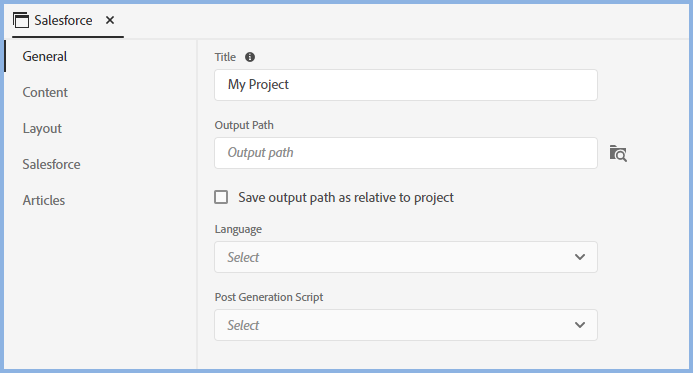Screen dimensions: 693x373
Task: Open the Language dropdown
Action: coord(406,257)
